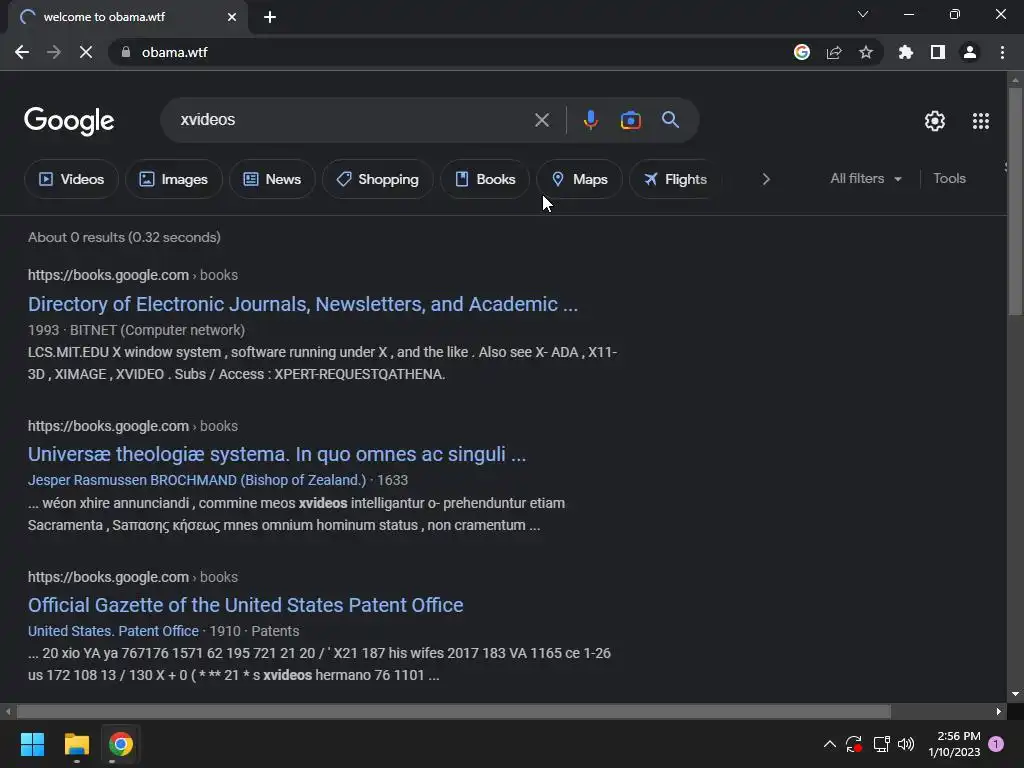
Task: Open Directory of Electronic Journals result
Action: [303, 304]
